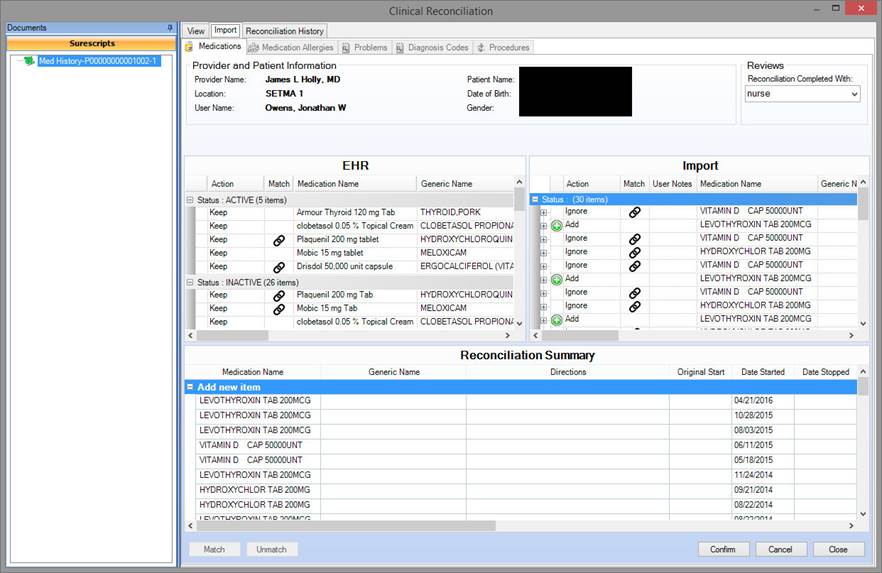Click the match link icon in first Import HYDROXYCHLOR row
882x573 pixels.
634,252
